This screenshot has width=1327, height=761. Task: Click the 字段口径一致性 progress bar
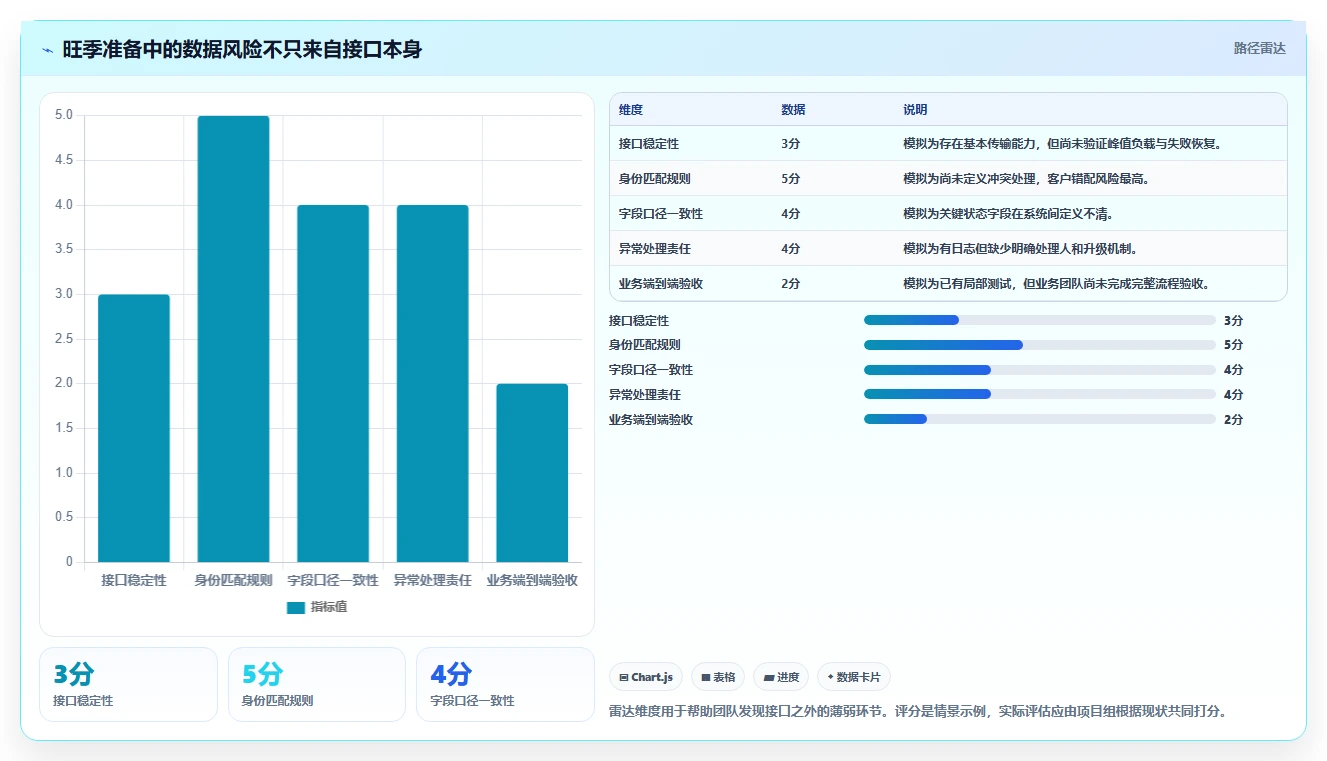coord(1040,370)
